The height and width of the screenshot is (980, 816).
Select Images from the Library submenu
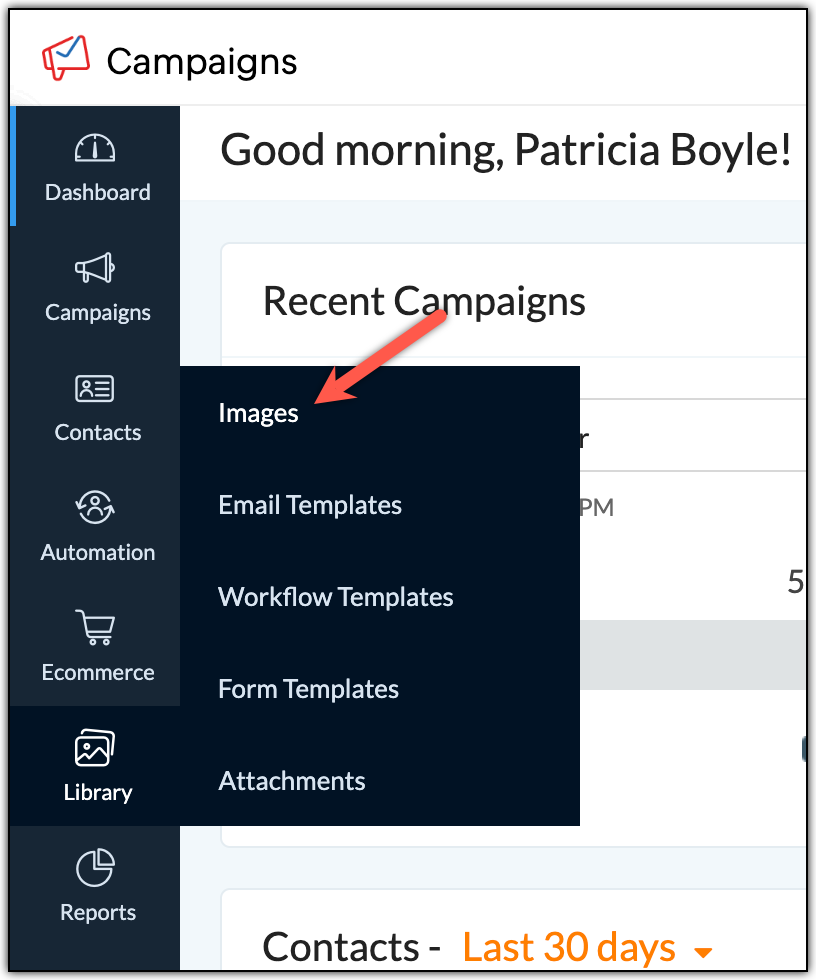(258, 413)
